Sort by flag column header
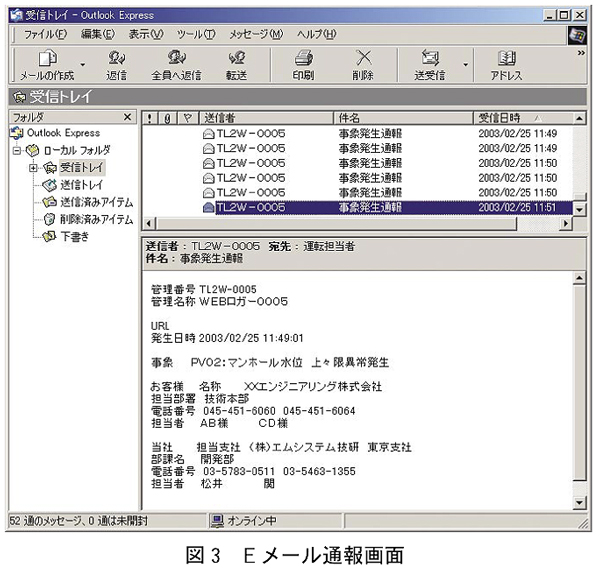600x571 pixels. pos(188,118)
